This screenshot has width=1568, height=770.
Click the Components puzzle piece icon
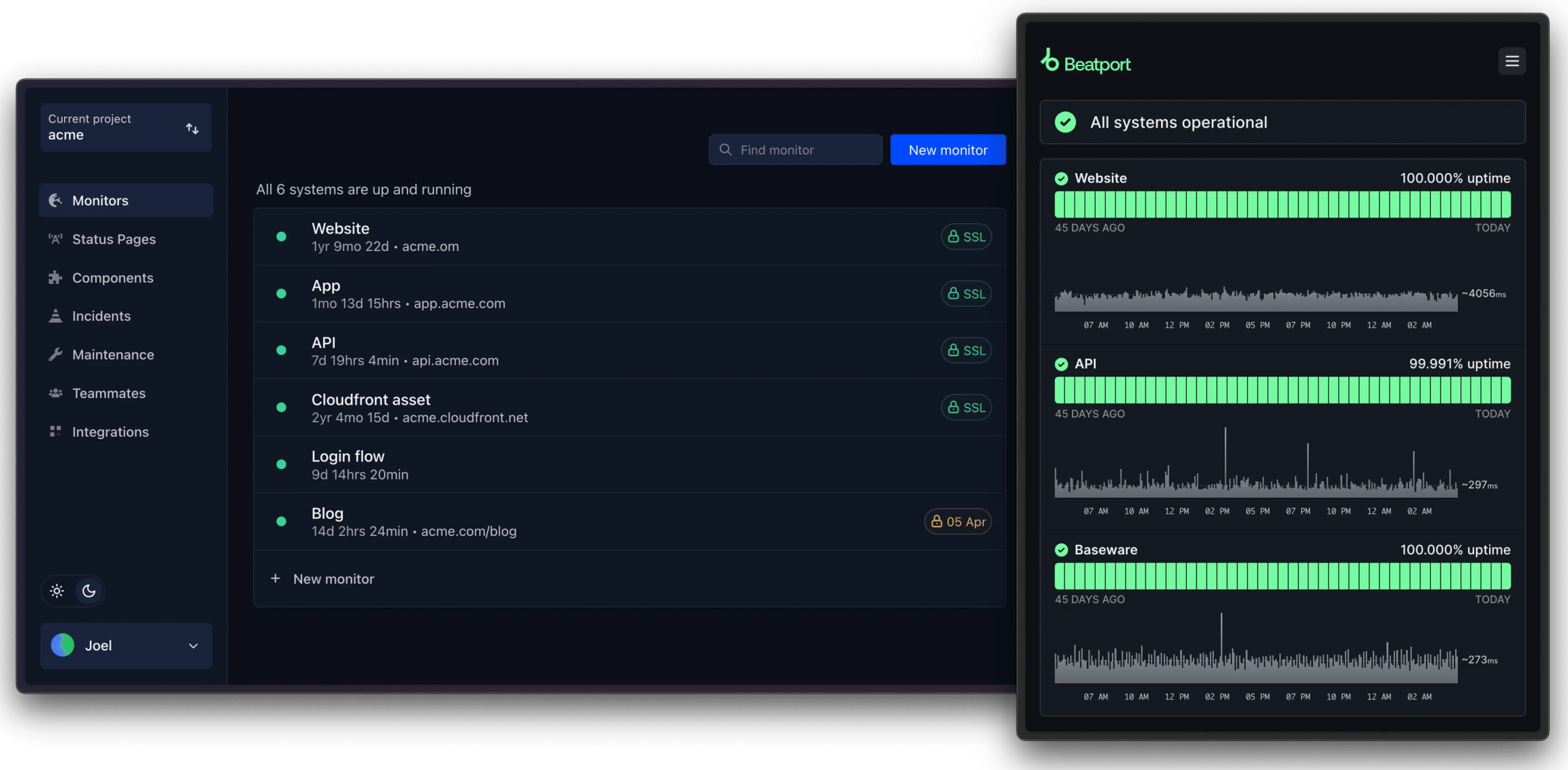55,277
